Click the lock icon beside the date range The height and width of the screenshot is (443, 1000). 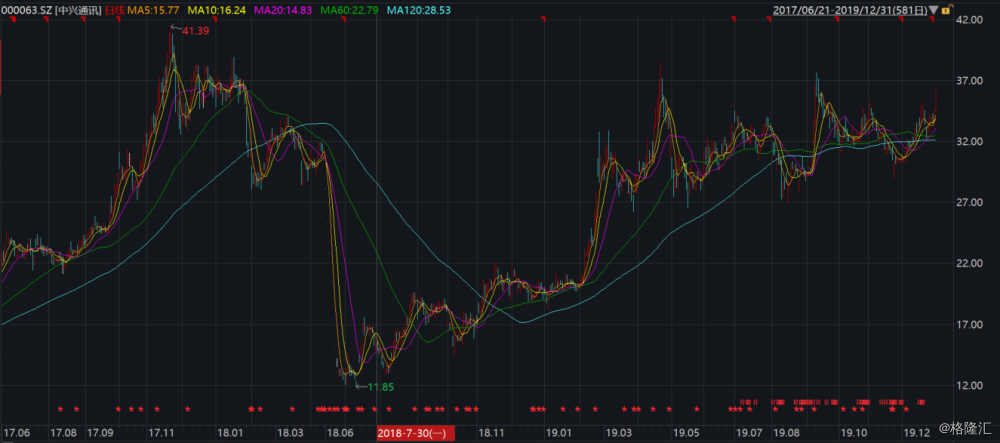(947, 10)
